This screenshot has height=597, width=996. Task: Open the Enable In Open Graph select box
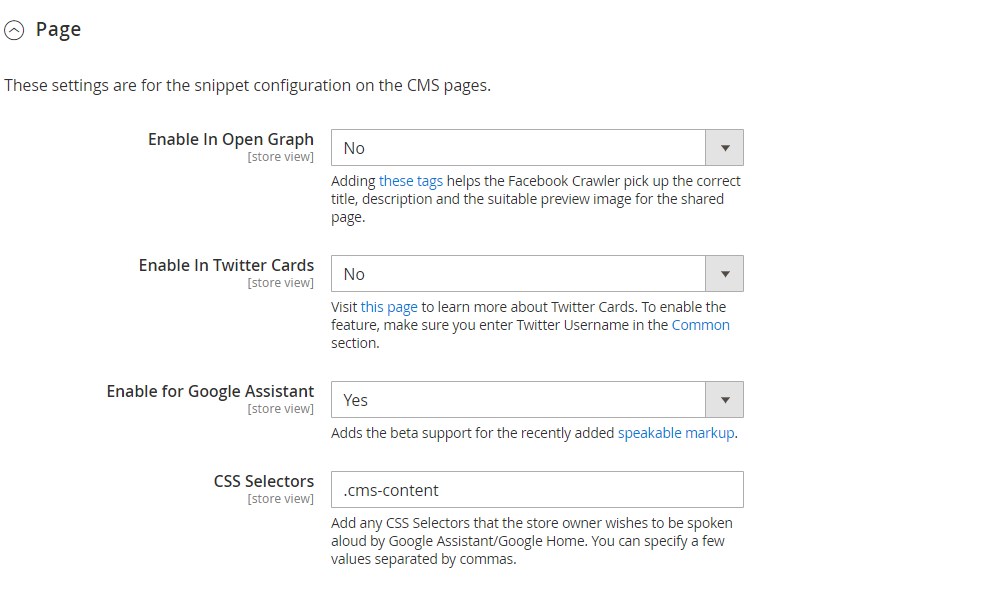point(518,148)
